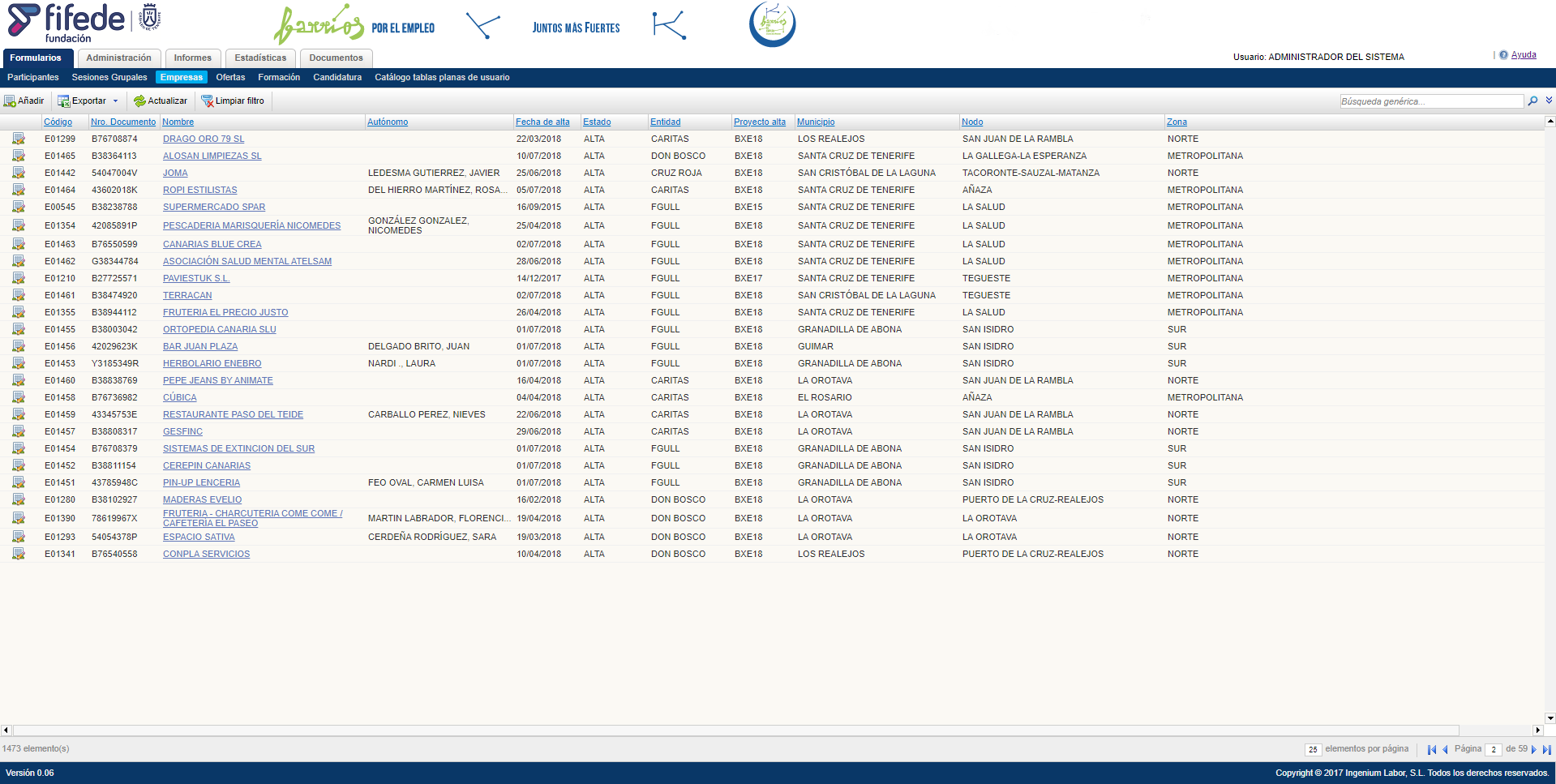Viewport: 1556px width, 784px height.
Task: Switch to the Documentos tab
Action: pyautogui.click(x=336, y=58)
